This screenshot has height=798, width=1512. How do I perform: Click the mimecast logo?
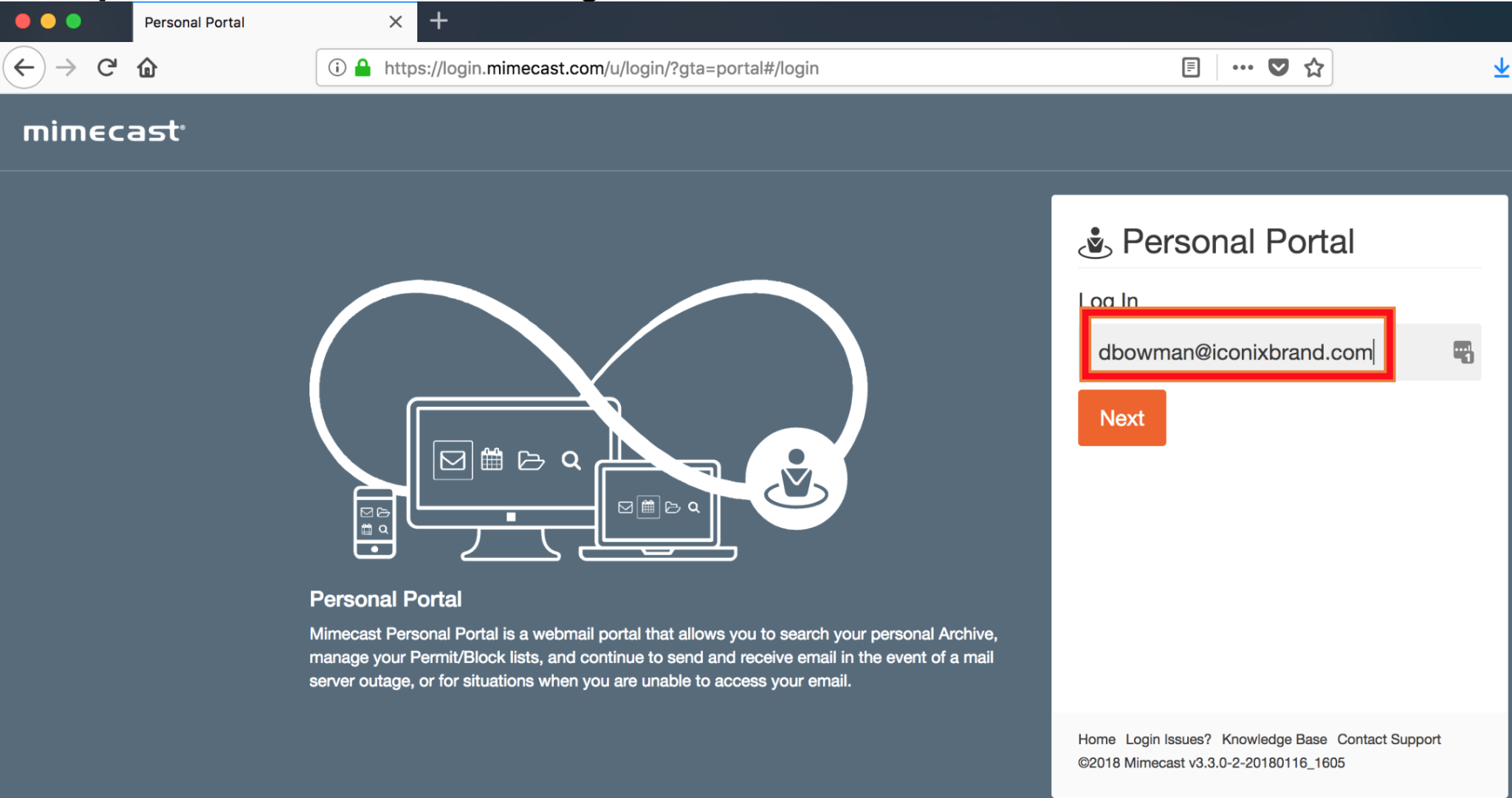click(x=104, y=131)
